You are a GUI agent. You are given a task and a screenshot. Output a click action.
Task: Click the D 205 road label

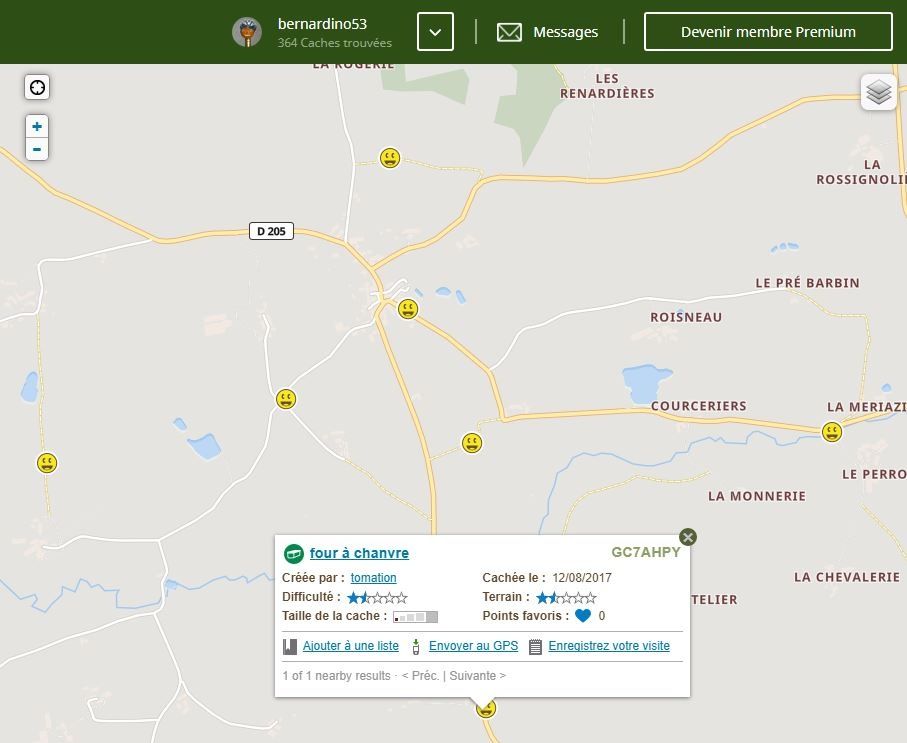coord(271,231)
